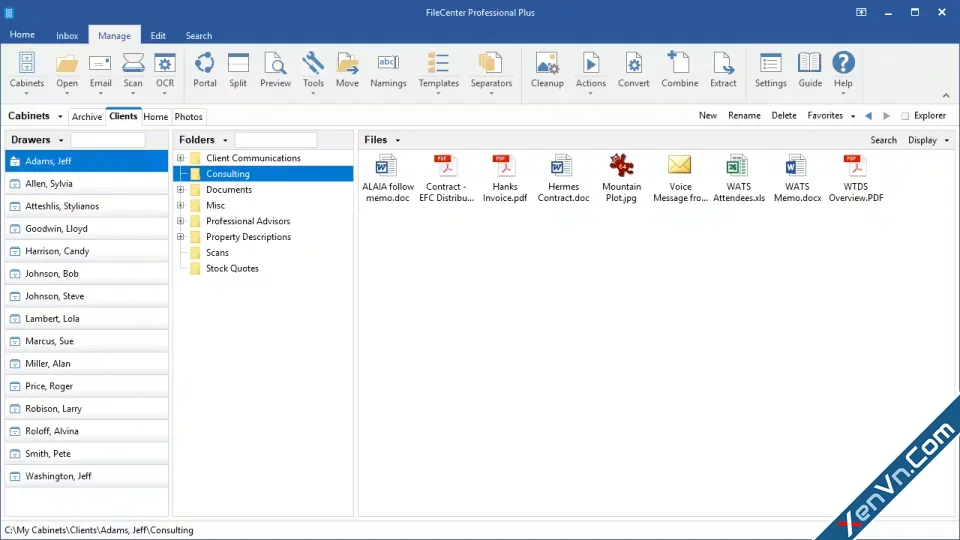
Task: Switch to the Search ribbon tab
Action: coord(199,36)
